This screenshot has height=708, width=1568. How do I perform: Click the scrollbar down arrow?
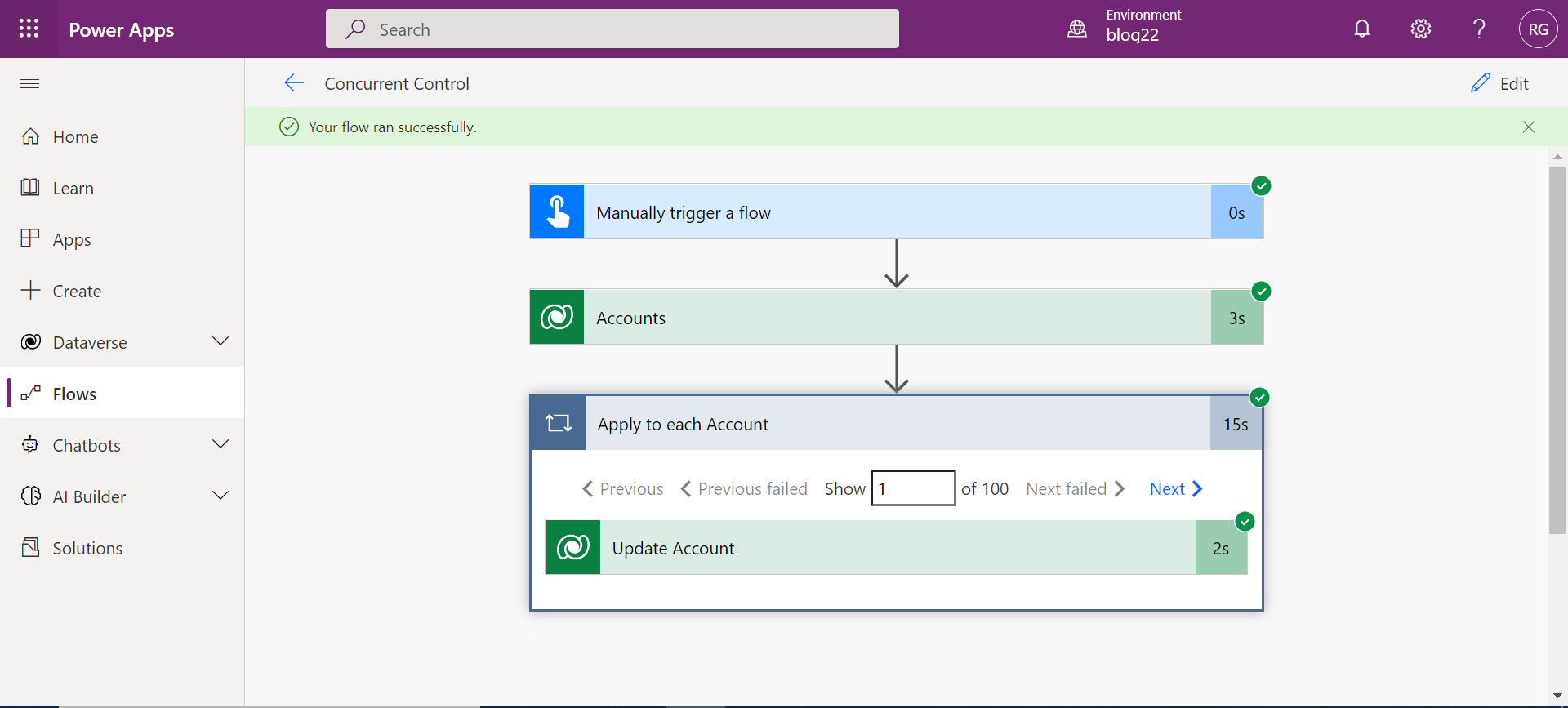1557,696
